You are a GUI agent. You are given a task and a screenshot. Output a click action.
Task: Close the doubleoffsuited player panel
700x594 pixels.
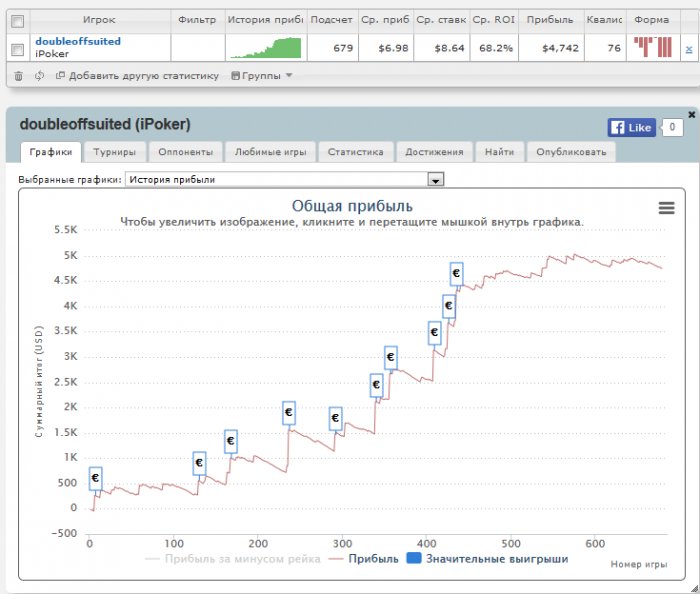pyautogui.click(x=691, y=115)
